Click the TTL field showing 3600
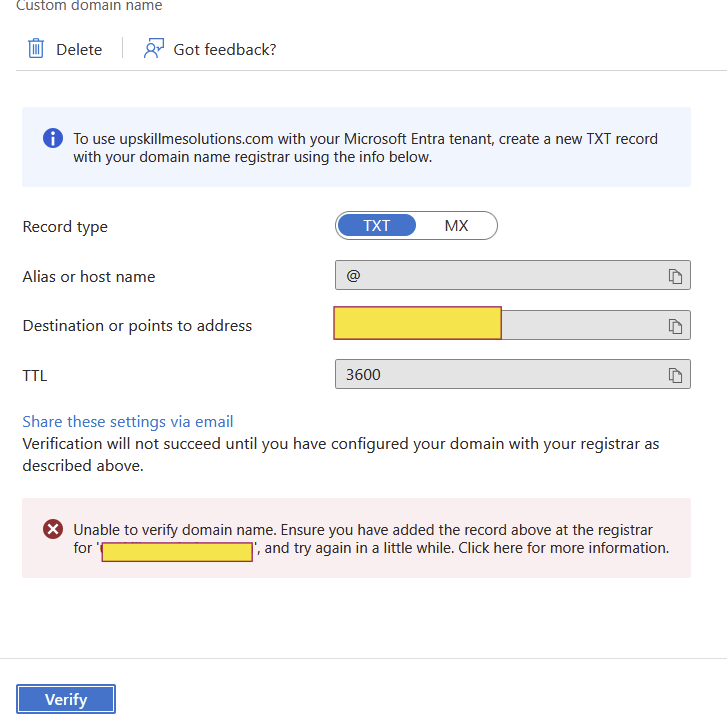The height and width of the screenshot is (728, 727). [513, 374]
